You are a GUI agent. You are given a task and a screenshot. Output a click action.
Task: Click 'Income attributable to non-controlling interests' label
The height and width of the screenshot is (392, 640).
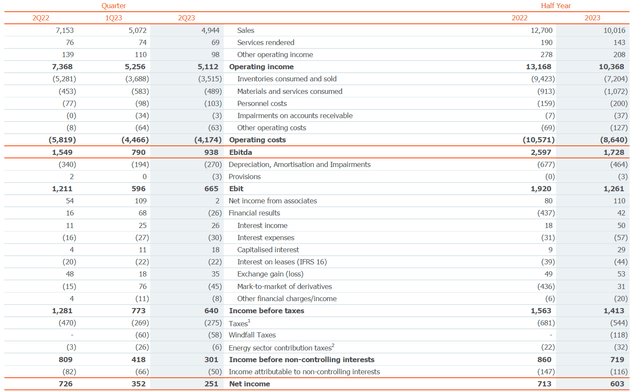click(304, 372)
